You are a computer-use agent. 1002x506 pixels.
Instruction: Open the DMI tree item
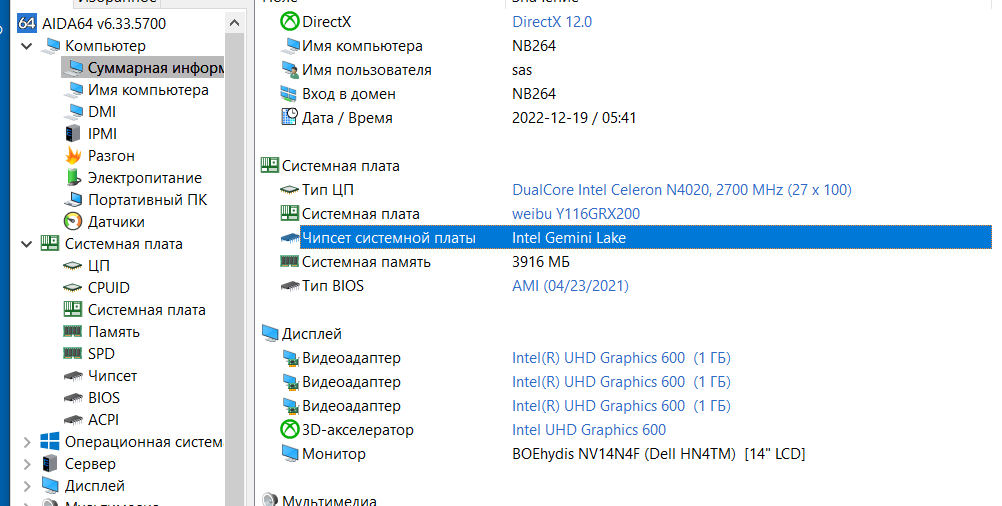pos(102,112)
